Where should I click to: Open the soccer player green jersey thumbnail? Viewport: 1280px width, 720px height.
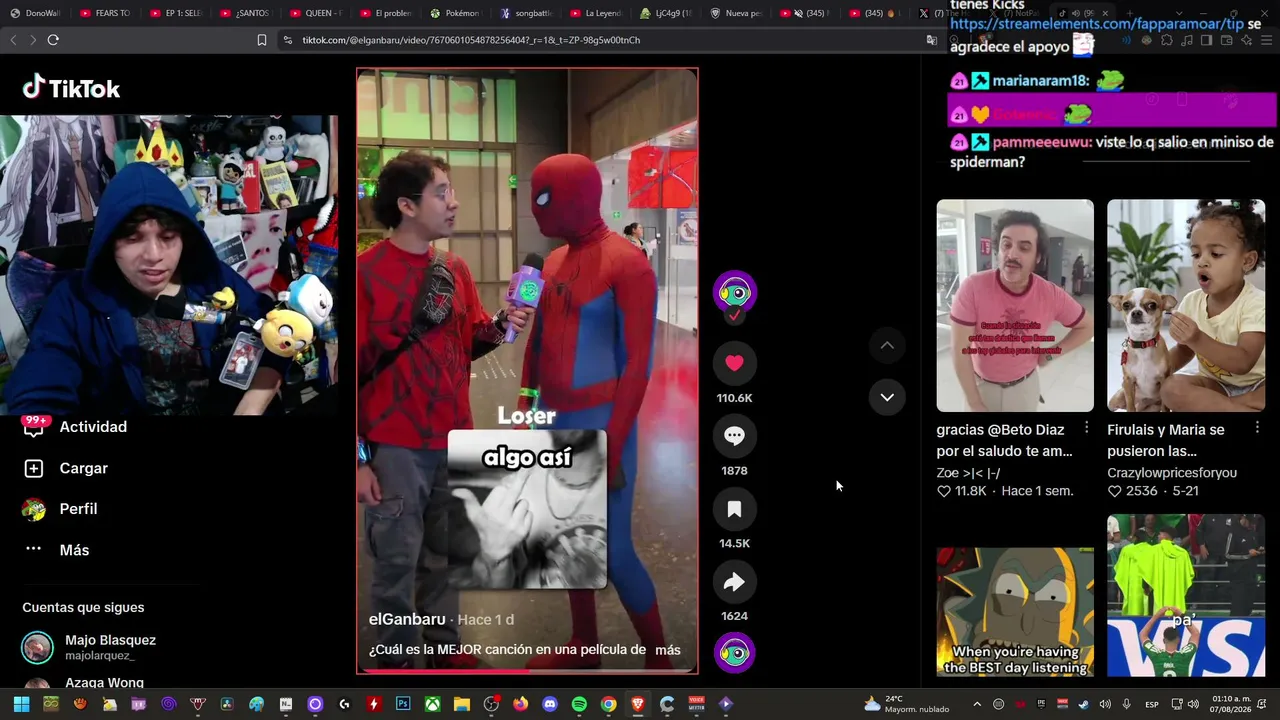pos(1186,596)
